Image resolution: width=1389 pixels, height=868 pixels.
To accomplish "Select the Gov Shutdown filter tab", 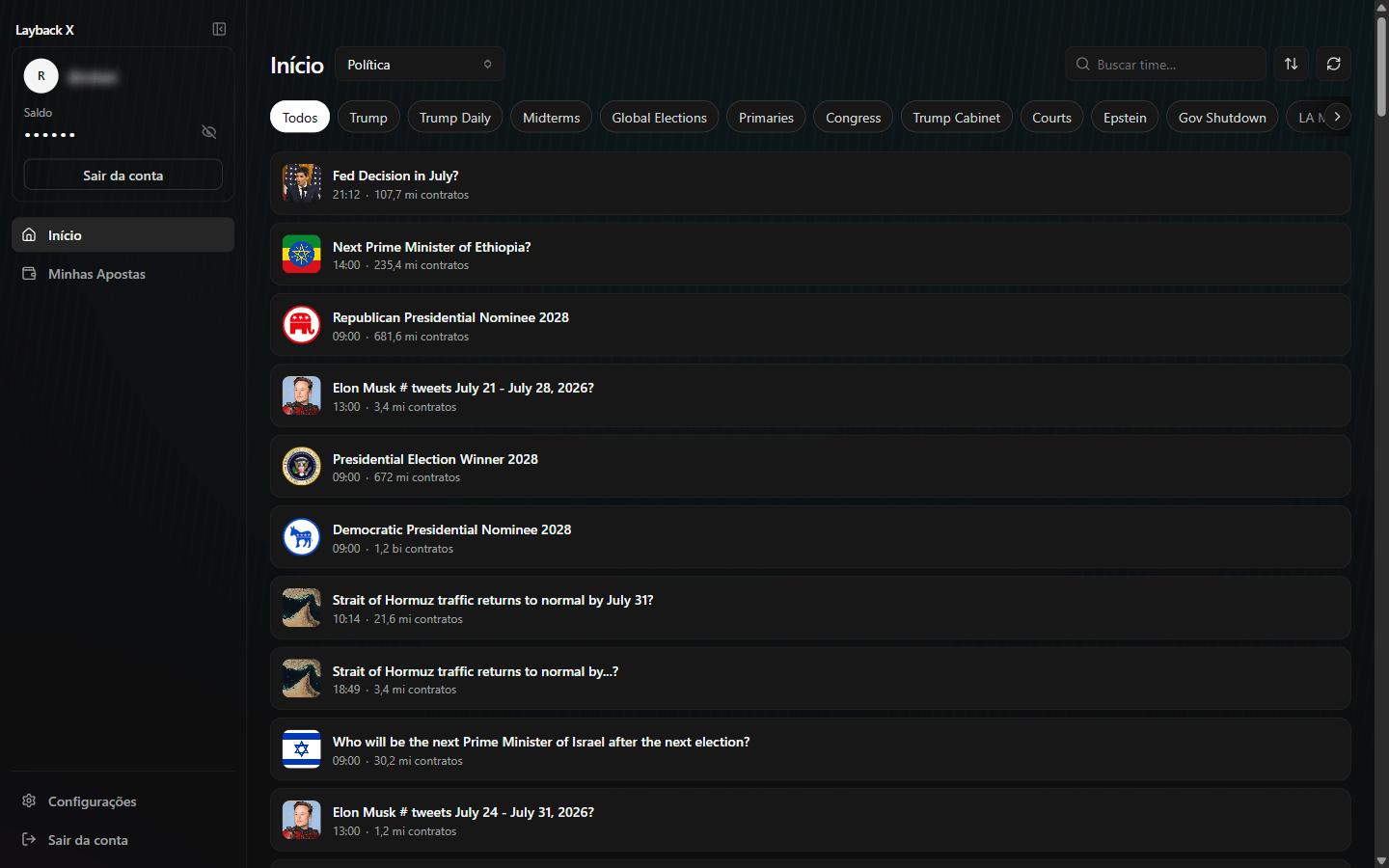I will (1222, 117).
